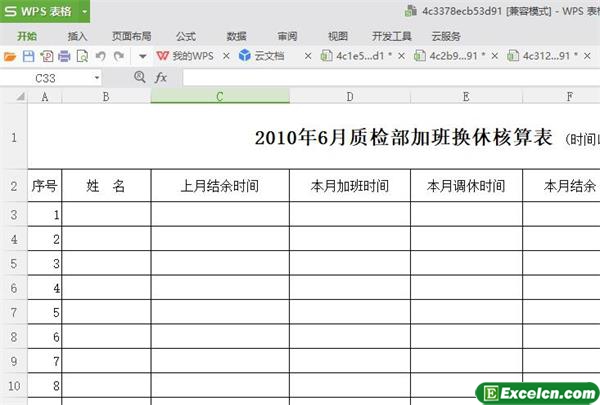
Task: Click the export to PDF icon
Action: click(47, 56)
